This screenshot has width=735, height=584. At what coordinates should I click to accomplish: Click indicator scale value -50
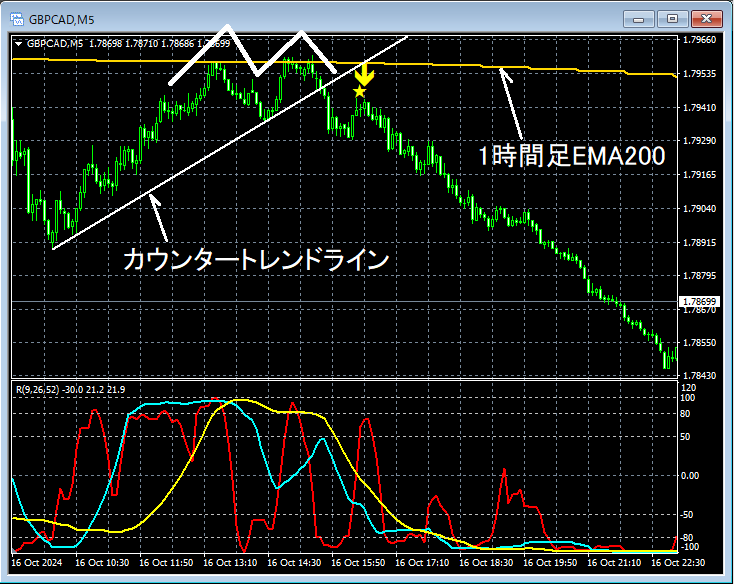[687, 515]
